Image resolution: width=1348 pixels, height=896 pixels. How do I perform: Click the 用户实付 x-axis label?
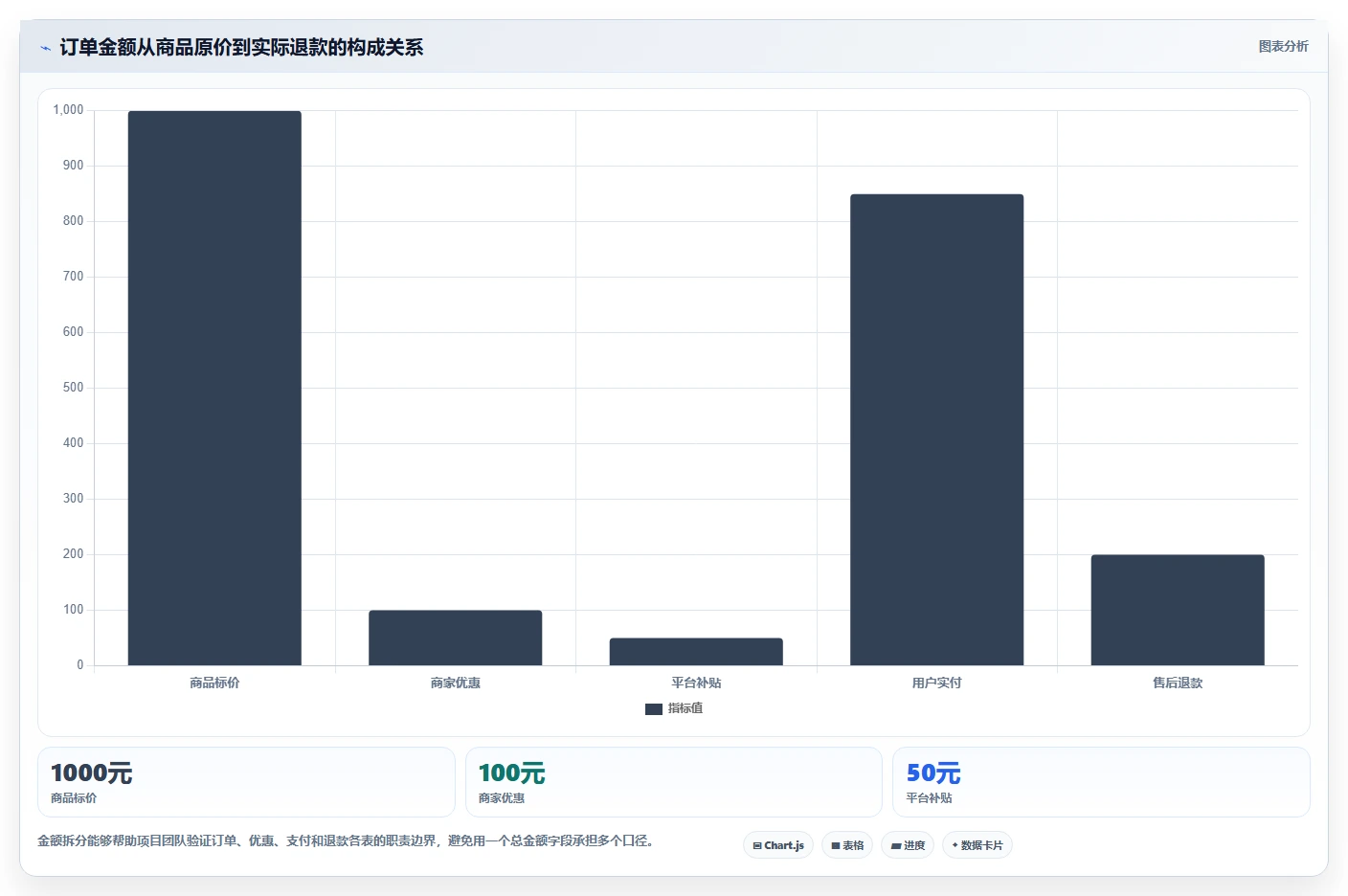point(936,683)
